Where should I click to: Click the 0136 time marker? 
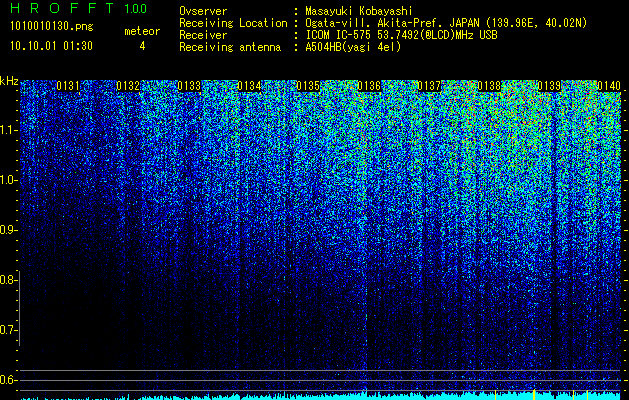[369, 86]
